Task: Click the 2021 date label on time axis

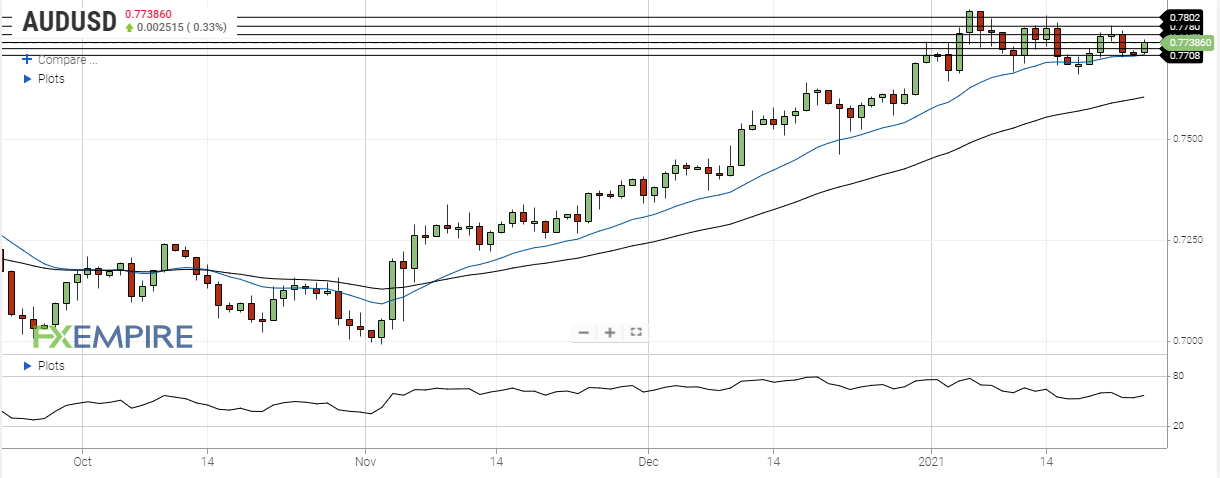Action: click(x=932, y=463)
